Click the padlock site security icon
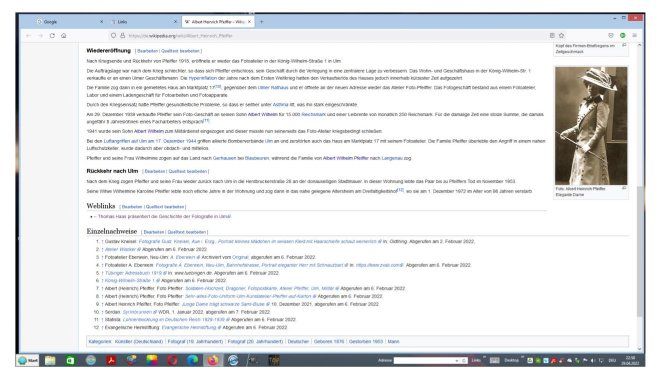This screenshot has height=379, width=663. (123, 36)
